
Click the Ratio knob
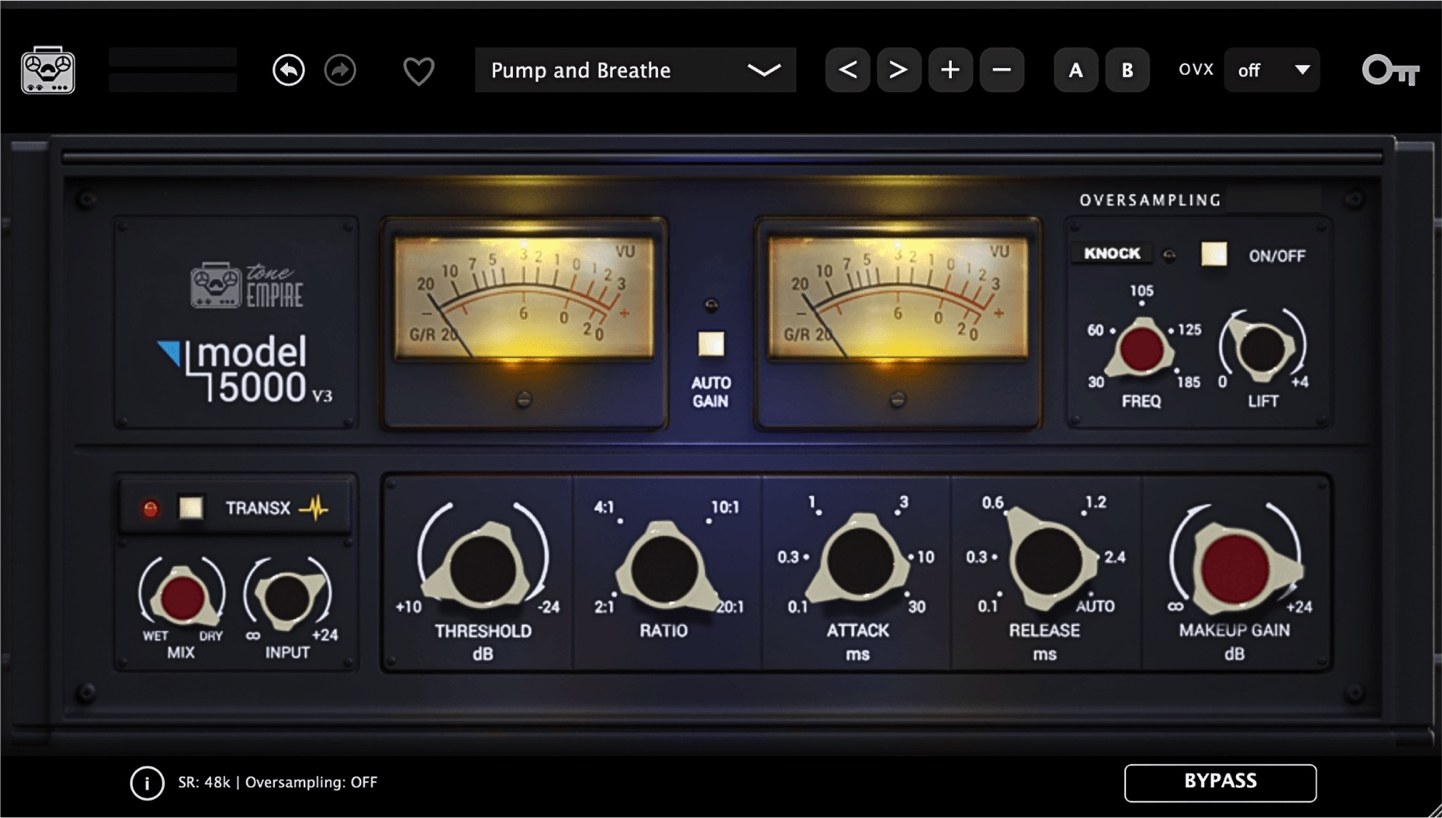click(x=664, y=568)
